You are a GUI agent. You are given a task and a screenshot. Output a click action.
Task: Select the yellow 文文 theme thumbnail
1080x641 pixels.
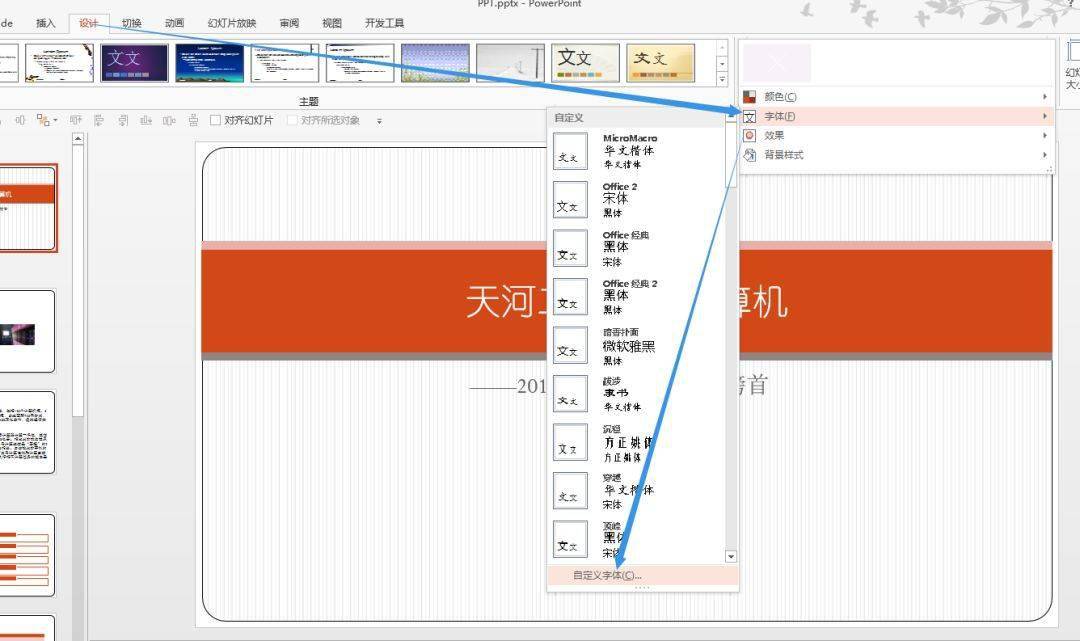(x=661, y=63)
